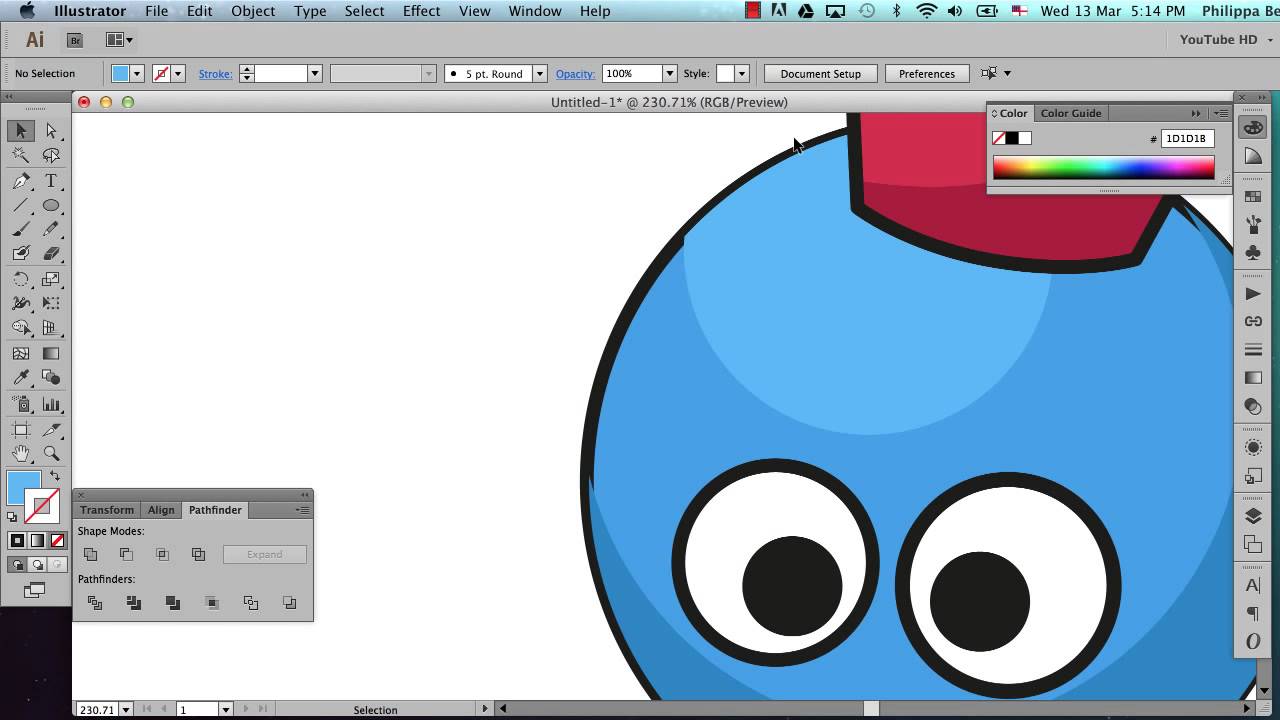Switch to the Align tab
Screen dimensions: 1280x720
(161, 510)
